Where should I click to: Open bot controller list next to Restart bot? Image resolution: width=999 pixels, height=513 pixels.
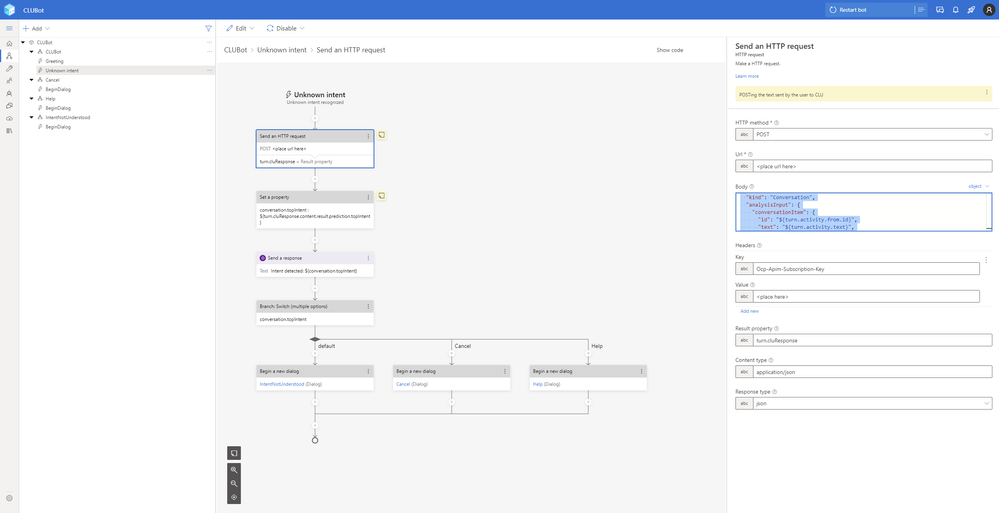(x=921, y=10)
